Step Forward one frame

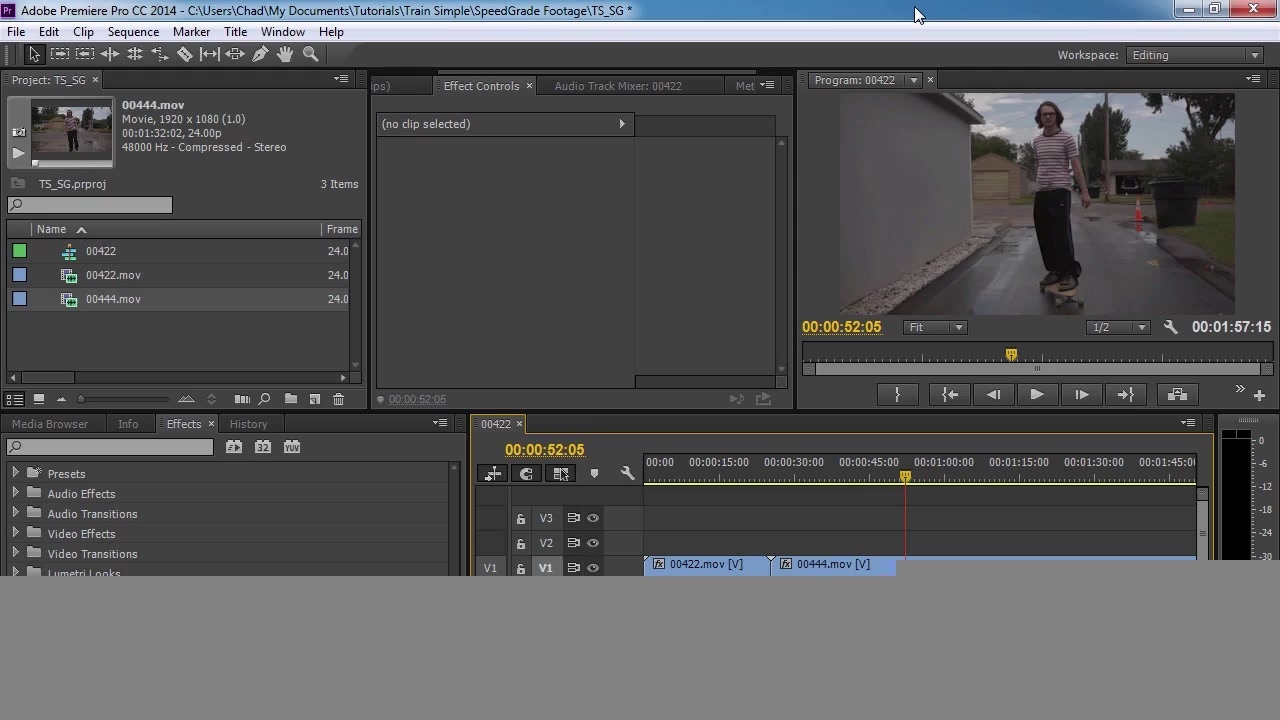pos(1081,395)
